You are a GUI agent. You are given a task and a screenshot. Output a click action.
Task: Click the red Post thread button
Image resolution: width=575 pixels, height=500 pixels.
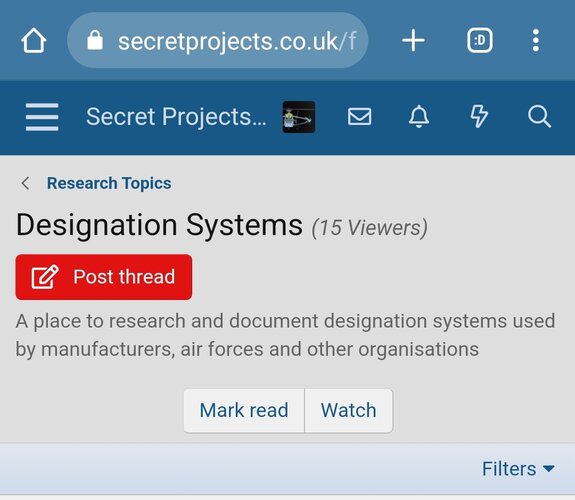(x=104, y=277)
